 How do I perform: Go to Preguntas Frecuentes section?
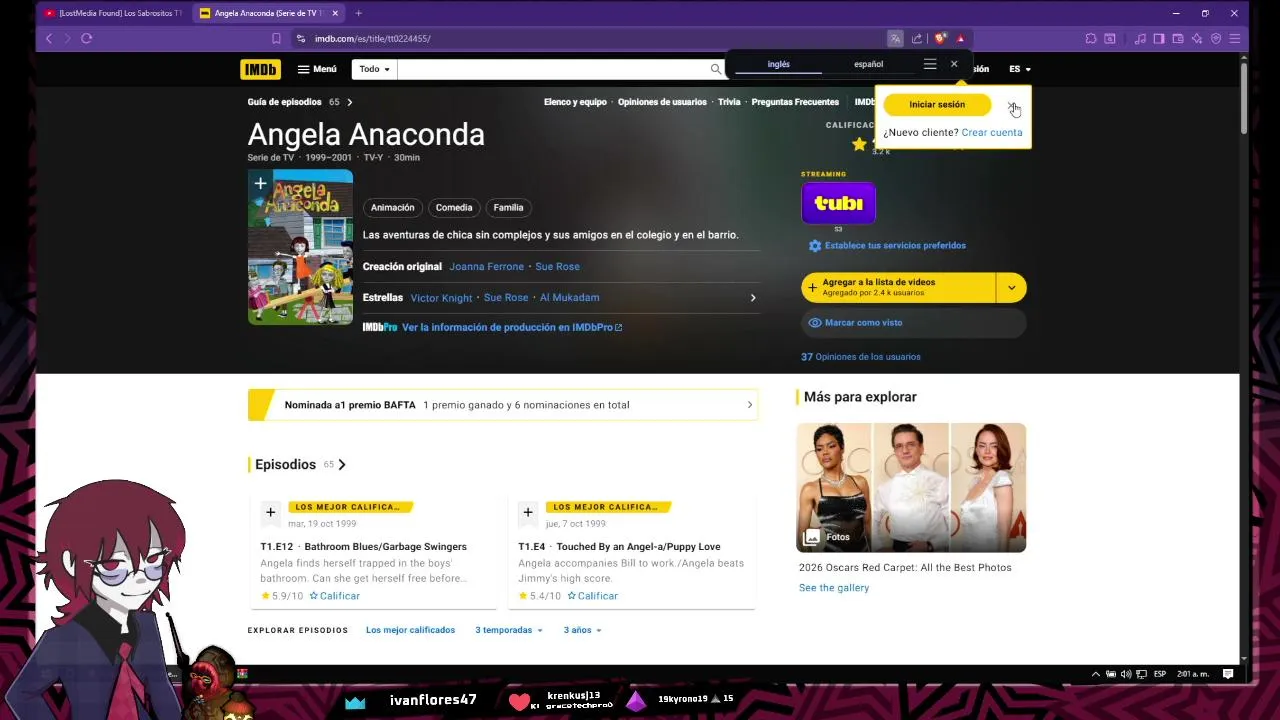(x=795, y=102)
